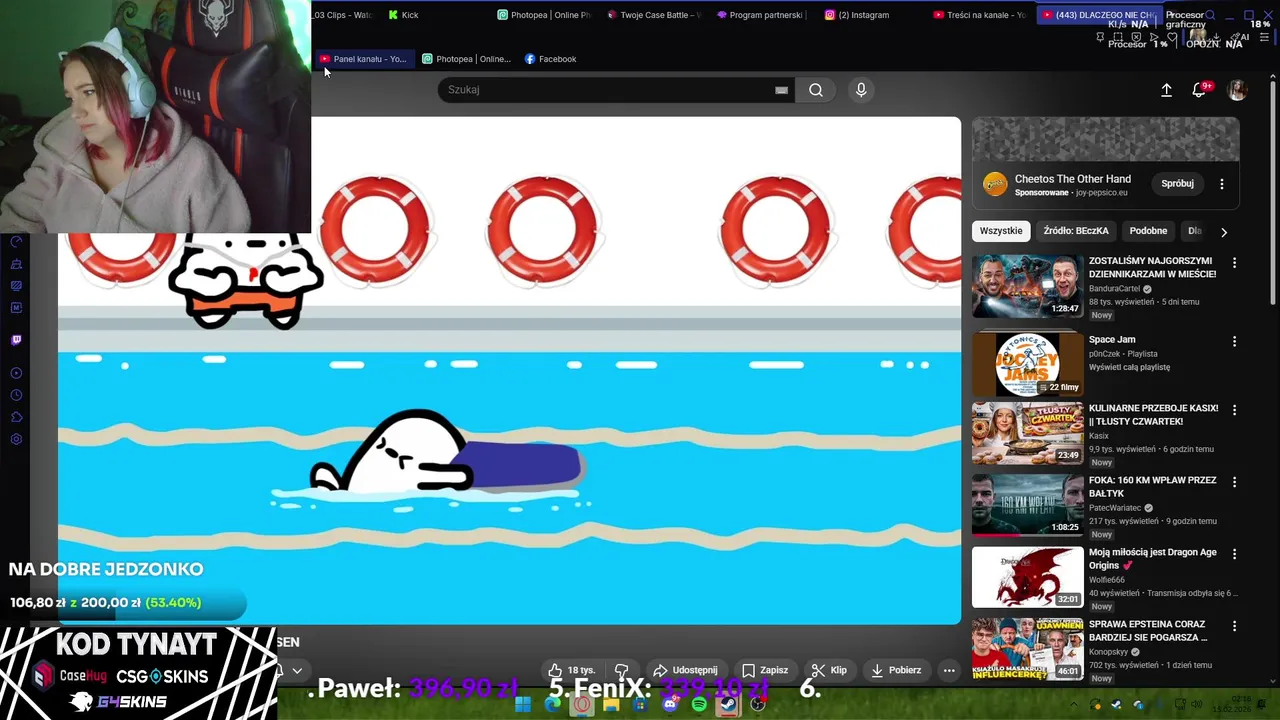Start voice search with the microphone
The image size is (1280, 720).
coord(861,90)
